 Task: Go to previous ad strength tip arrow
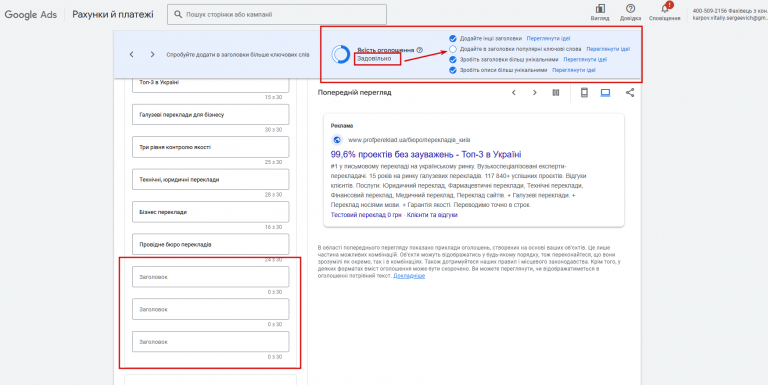pos(131,54)
